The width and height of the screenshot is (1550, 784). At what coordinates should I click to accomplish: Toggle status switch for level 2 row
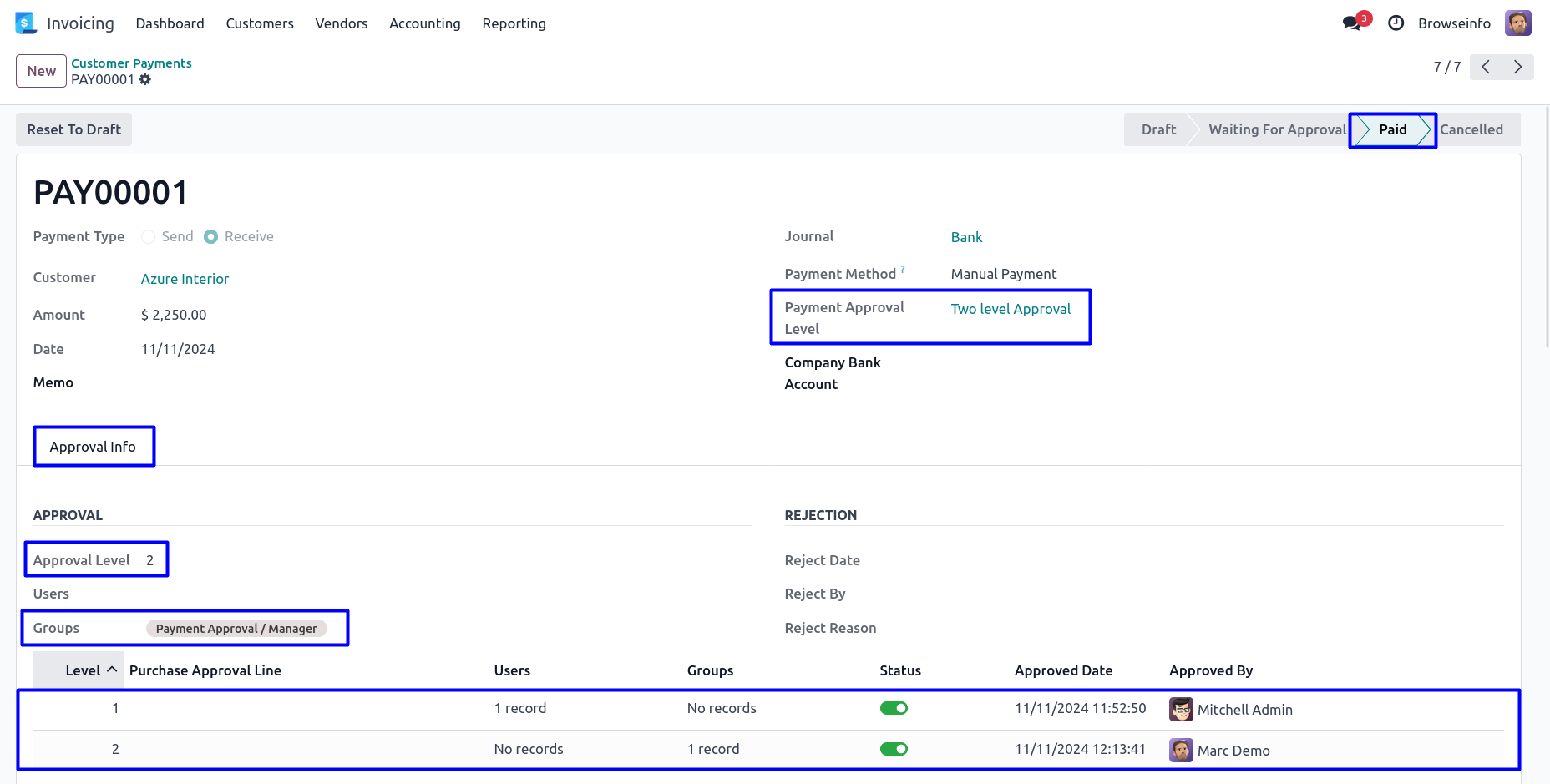[x=894, y=750]
